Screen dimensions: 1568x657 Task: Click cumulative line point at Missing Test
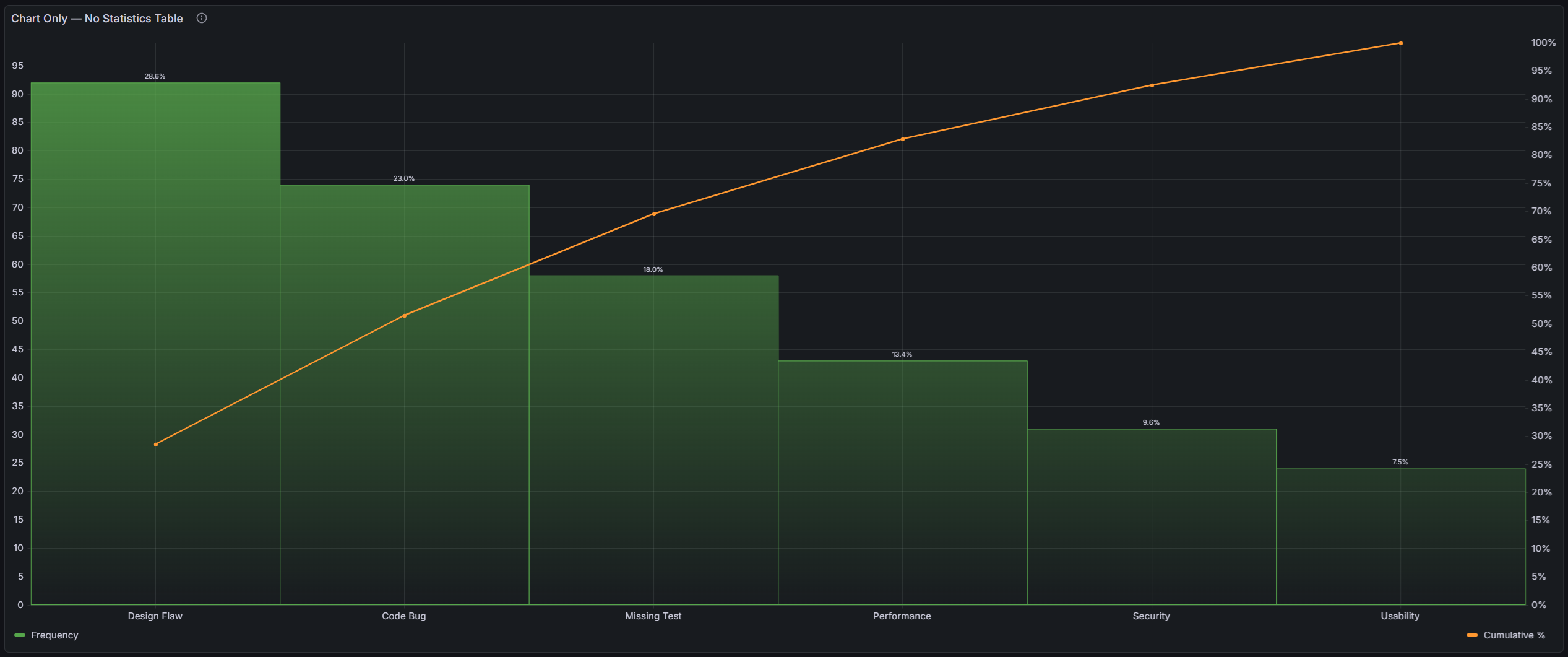654,214
